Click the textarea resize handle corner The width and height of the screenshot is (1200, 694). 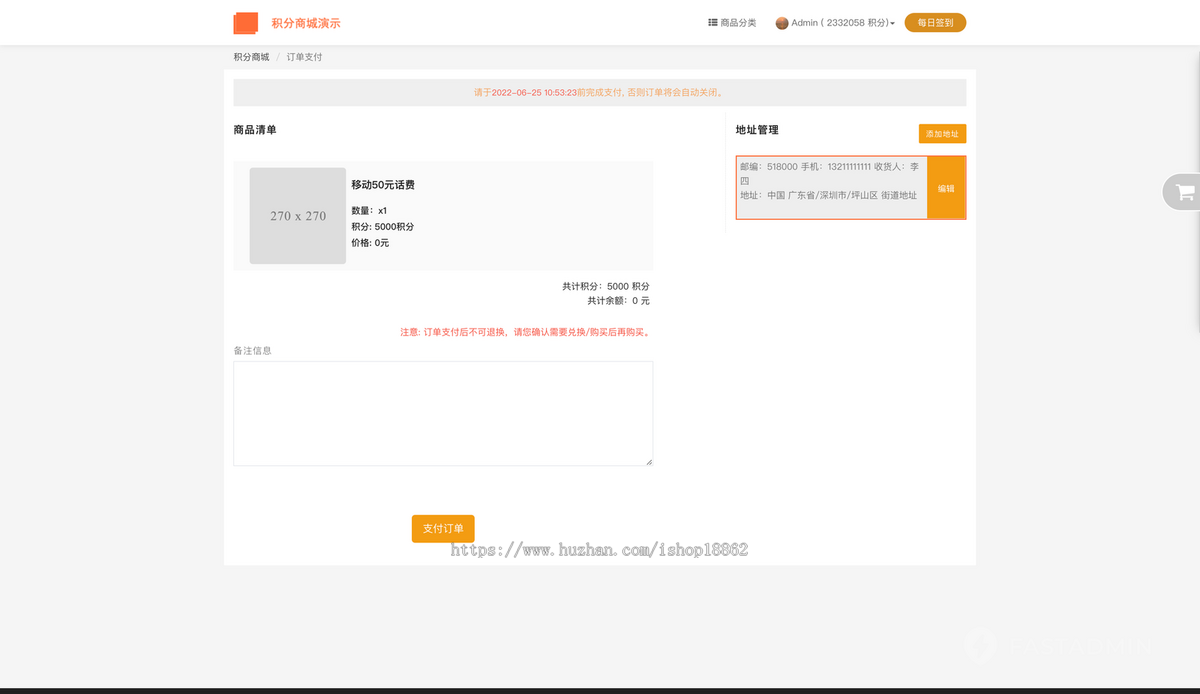coord(648,461)
